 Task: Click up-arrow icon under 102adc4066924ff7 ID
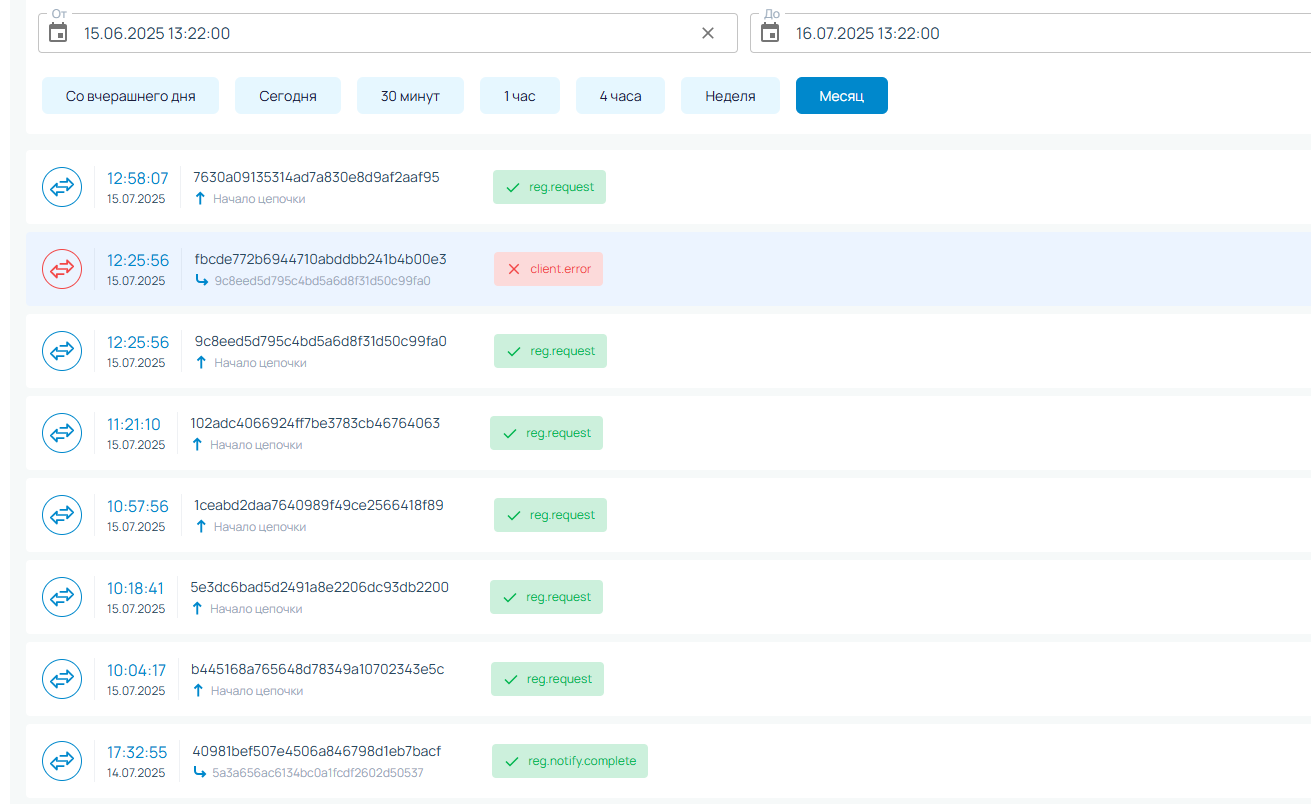click(197, 445)
